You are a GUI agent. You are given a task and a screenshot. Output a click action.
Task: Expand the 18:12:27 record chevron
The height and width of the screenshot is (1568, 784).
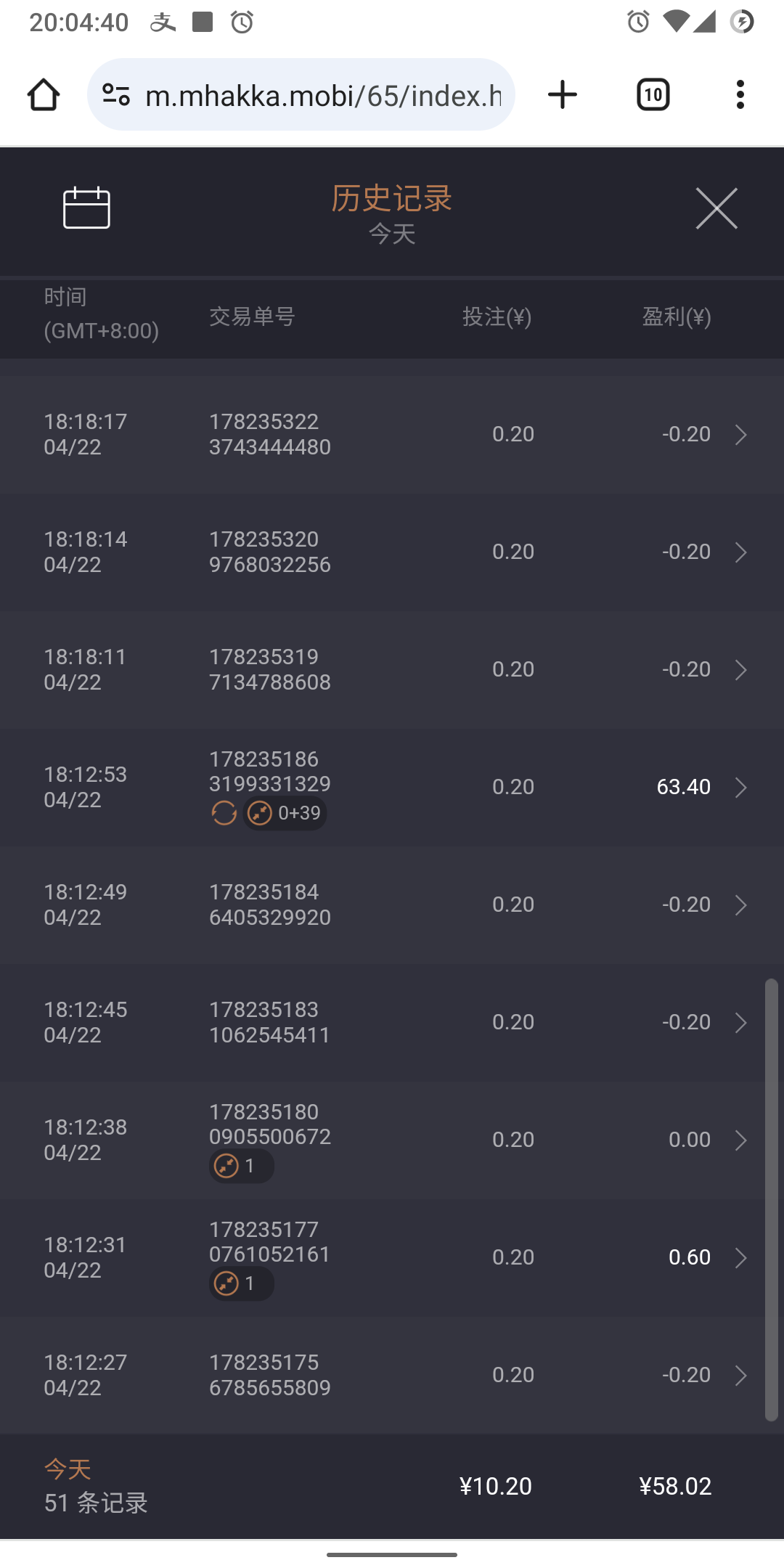coord(740,1376)
